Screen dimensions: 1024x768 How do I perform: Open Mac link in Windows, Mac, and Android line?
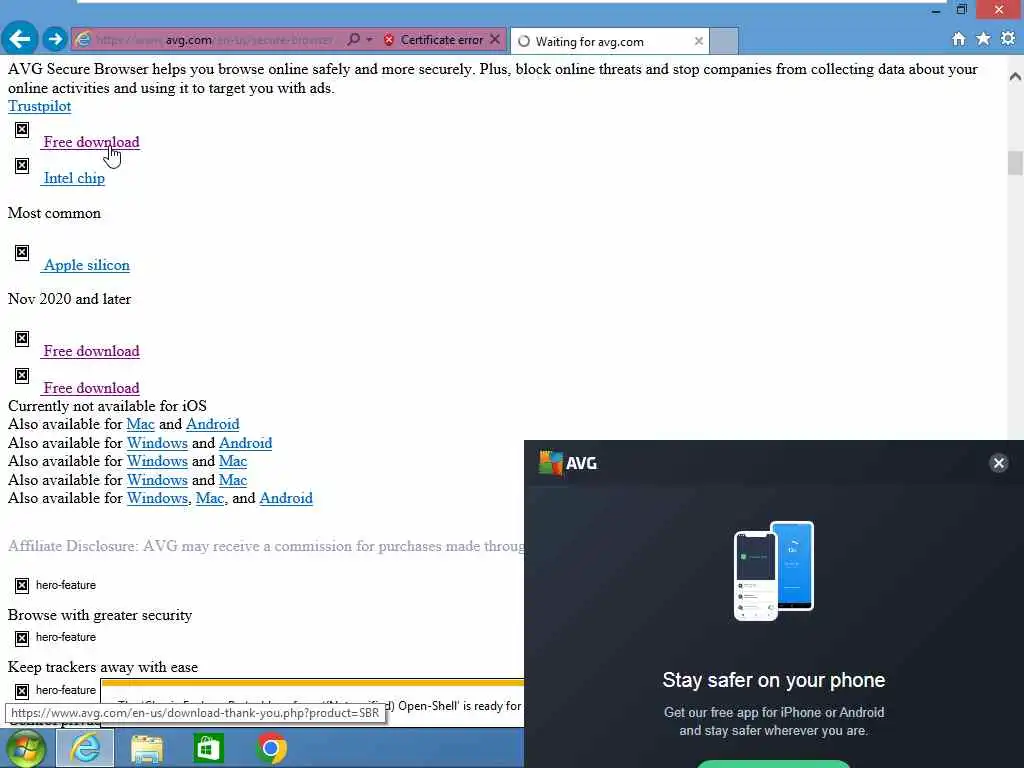coord(210,498)
